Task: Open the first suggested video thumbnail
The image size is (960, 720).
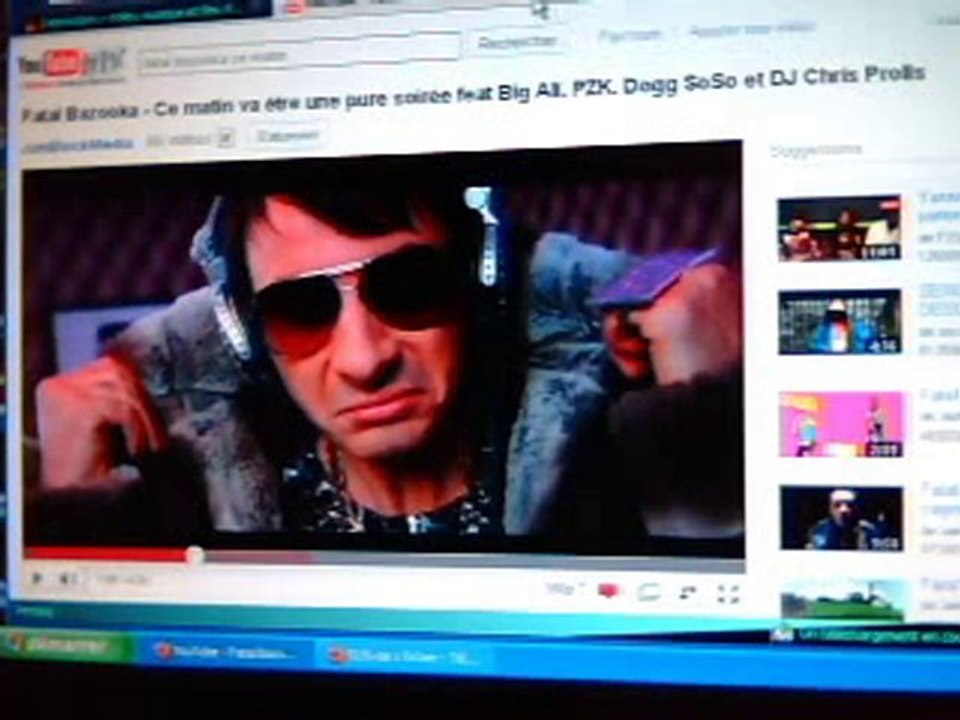Action: click(839, 228)
